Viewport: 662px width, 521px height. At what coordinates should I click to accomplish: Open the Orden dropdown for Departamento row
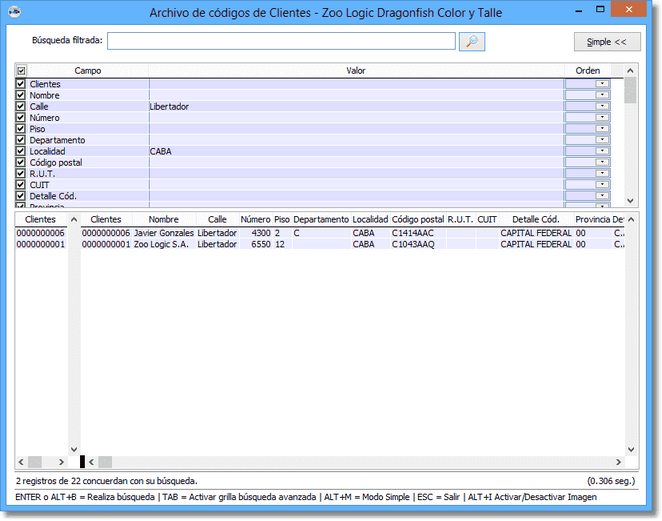(602, 140)
